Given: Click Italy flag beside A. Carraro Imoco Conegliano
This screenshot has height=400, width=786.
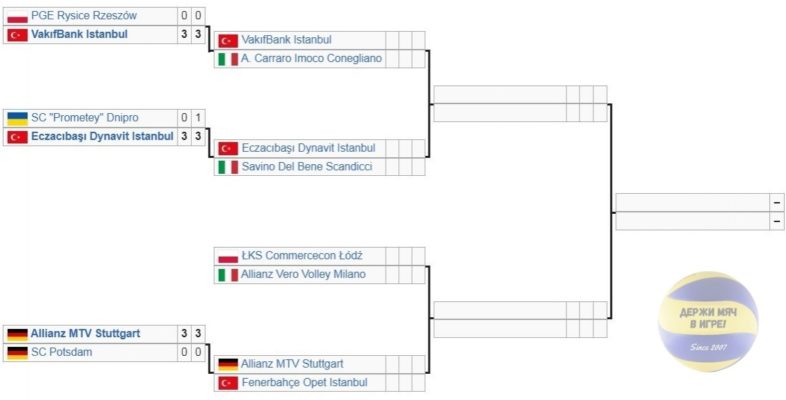Looking at the screenshot, I should pyautogui.click(x=228, y=59).
